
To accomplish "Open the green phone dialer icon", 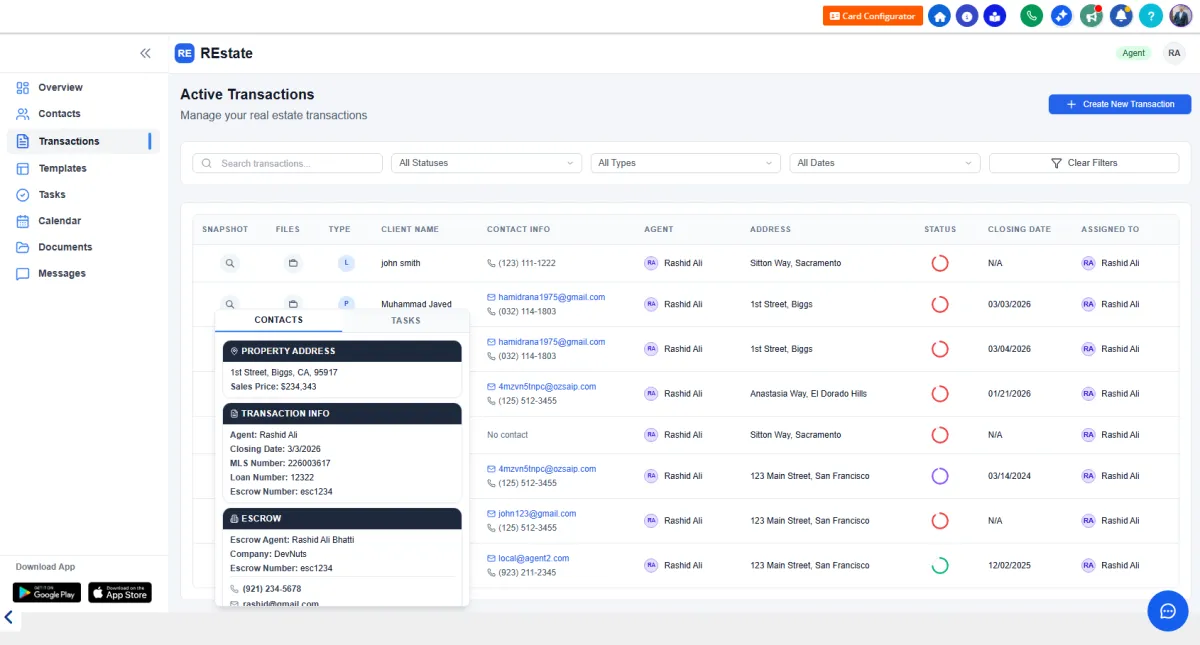I will click(x=1031, y=16).
